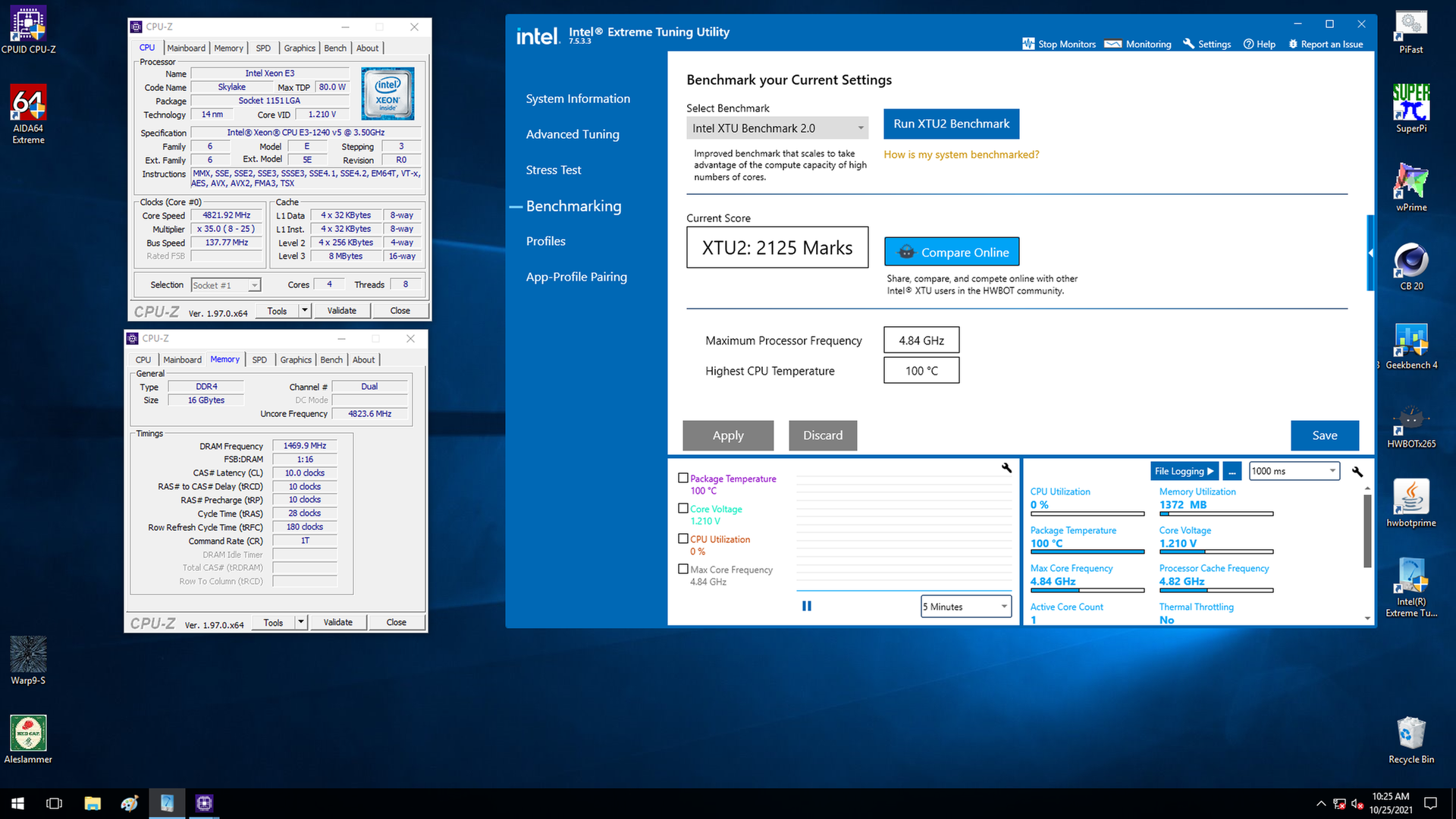Open Intel Extreme Tuning desktop shortcut
1456x819 pixels.
pos(1410,588)
